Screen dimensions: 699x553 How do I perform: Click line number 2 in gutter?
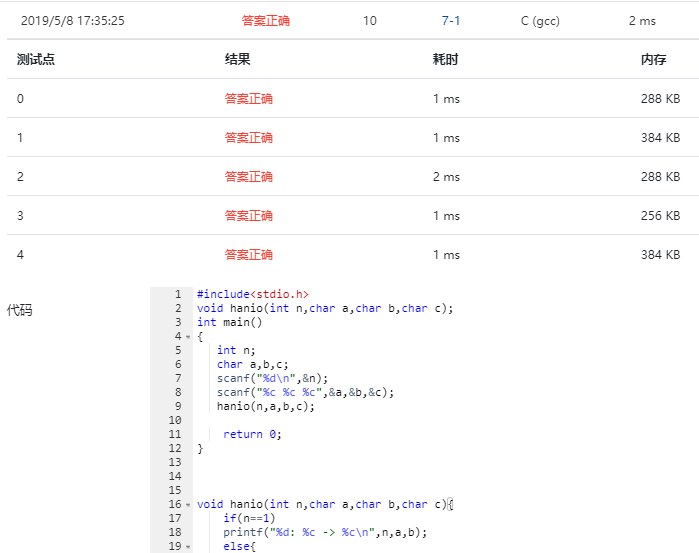tap(178, 308)
